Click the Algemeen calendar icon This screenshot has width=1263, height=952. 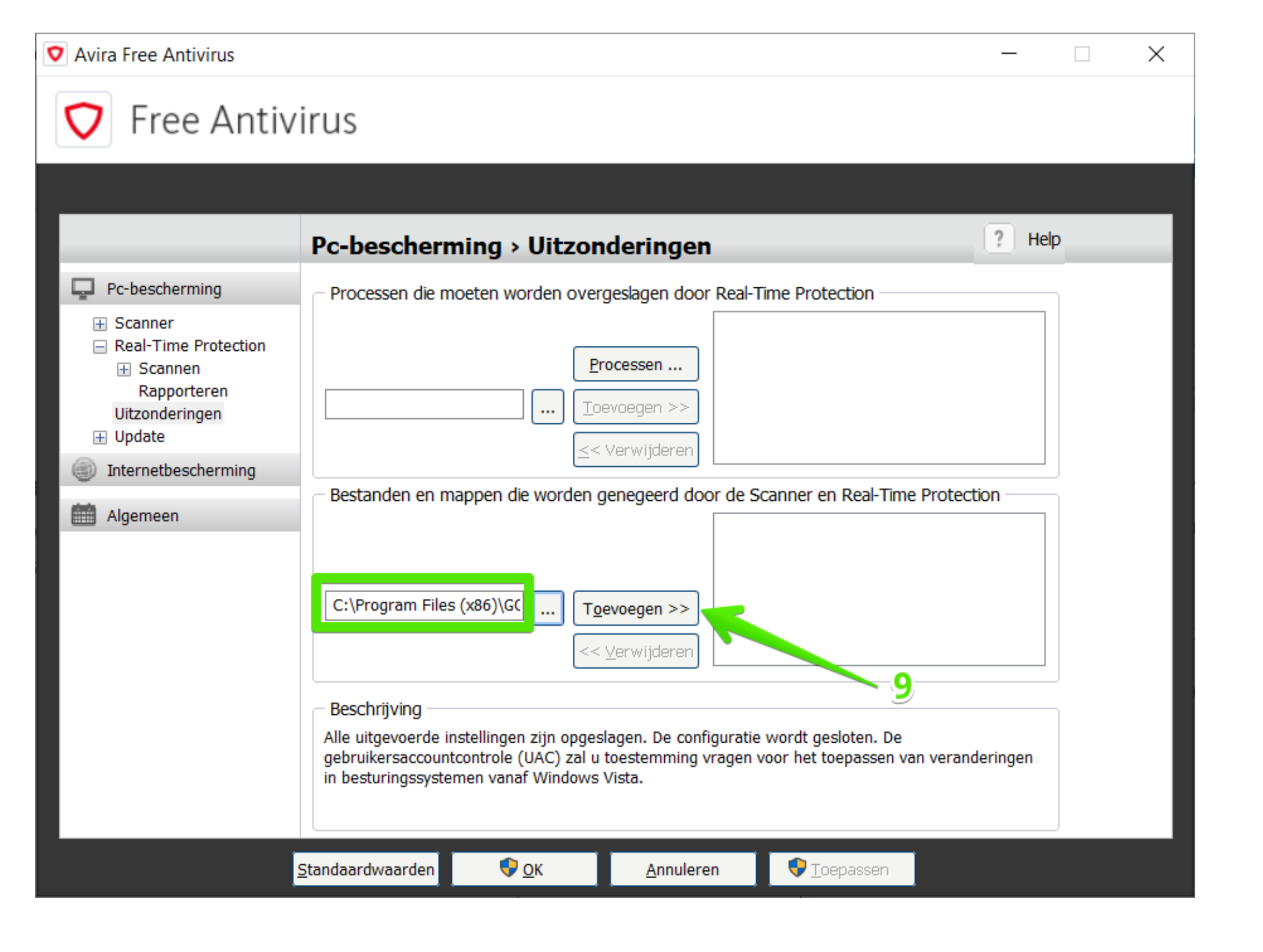(x=83, y=515)
